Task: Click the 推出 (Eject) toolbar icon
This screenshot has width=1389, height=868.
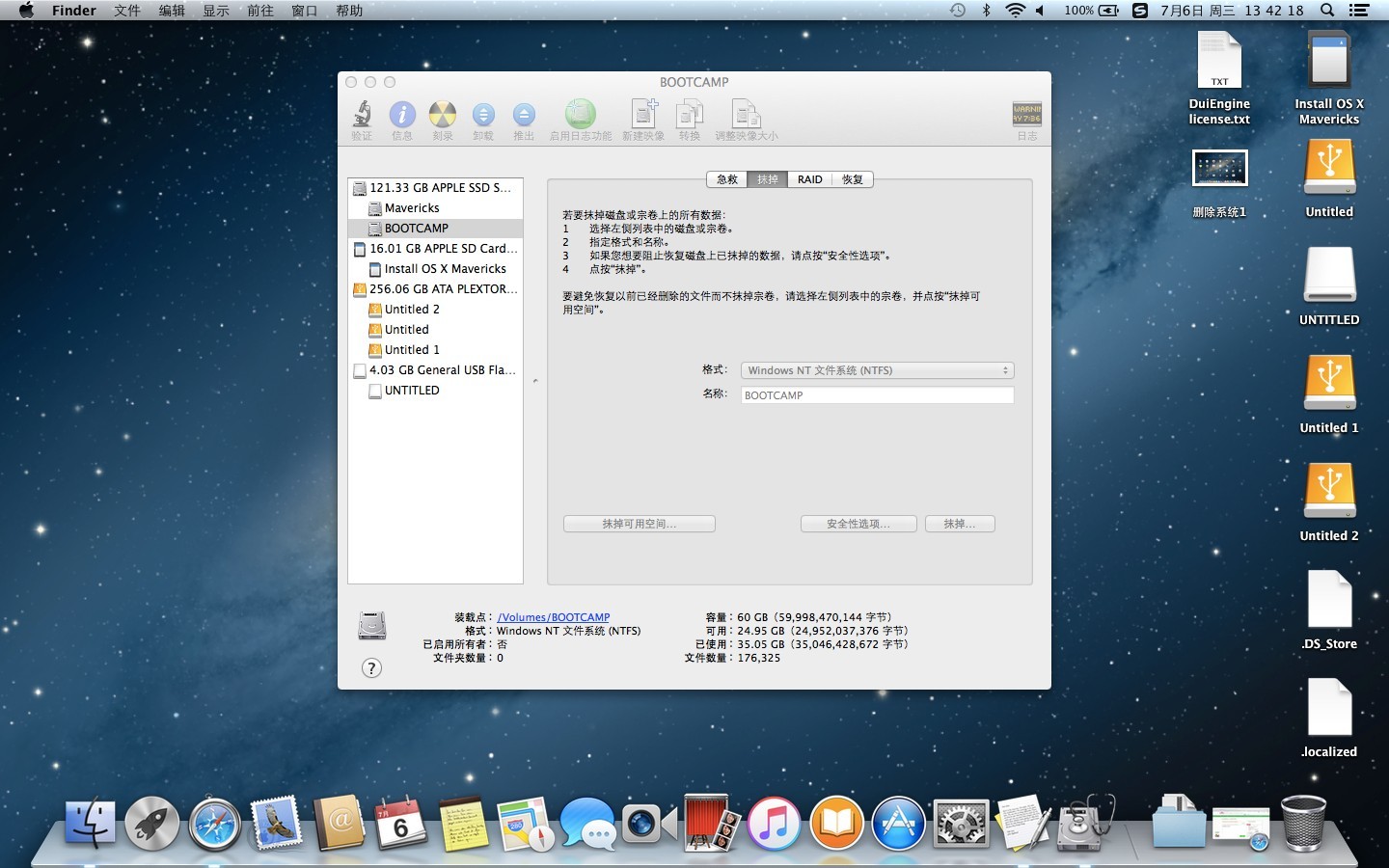Action: [524, 115]
